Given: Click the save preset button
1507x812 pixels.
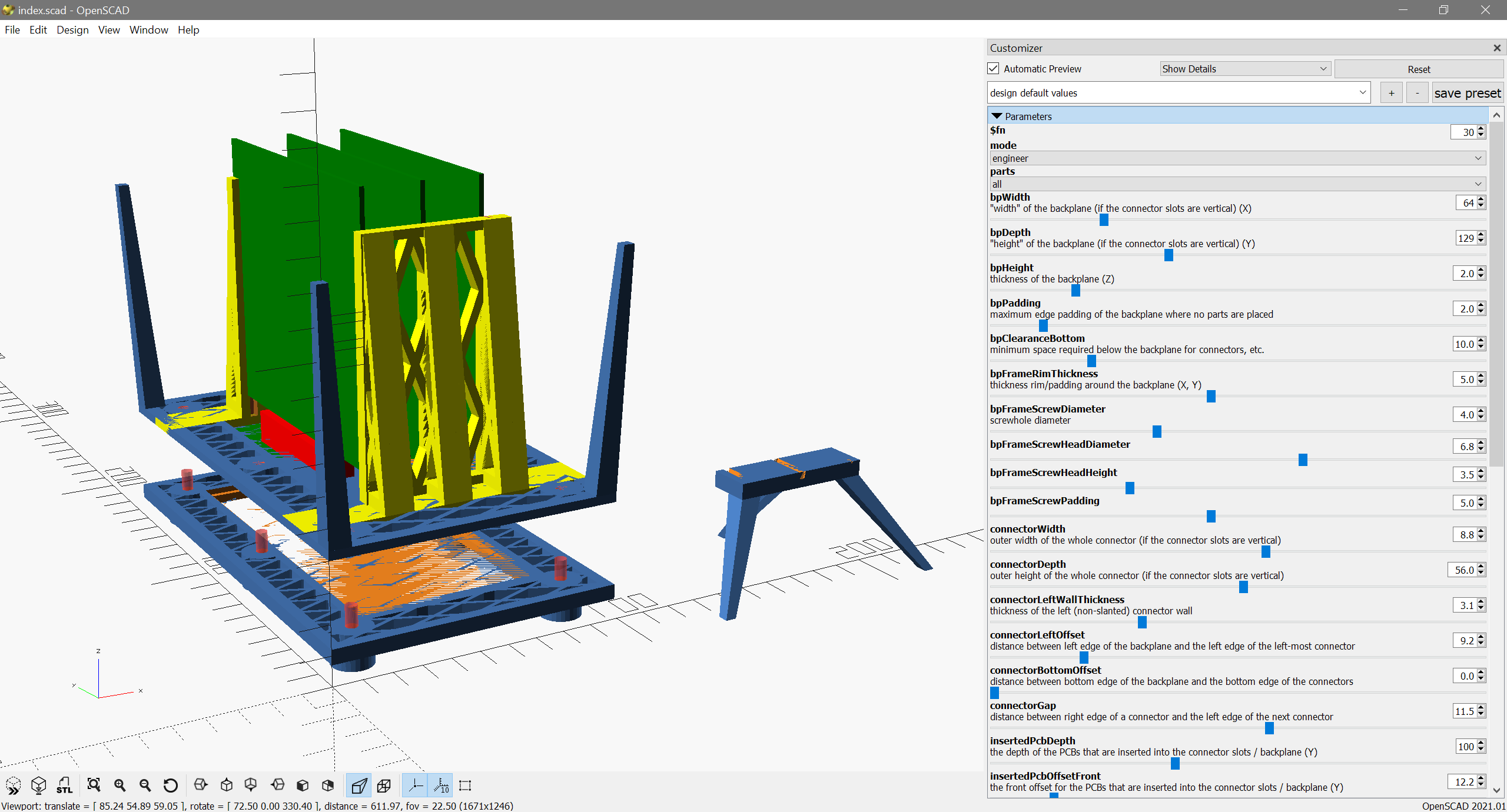Looking at the screenshot, I should coord(1467,93).
